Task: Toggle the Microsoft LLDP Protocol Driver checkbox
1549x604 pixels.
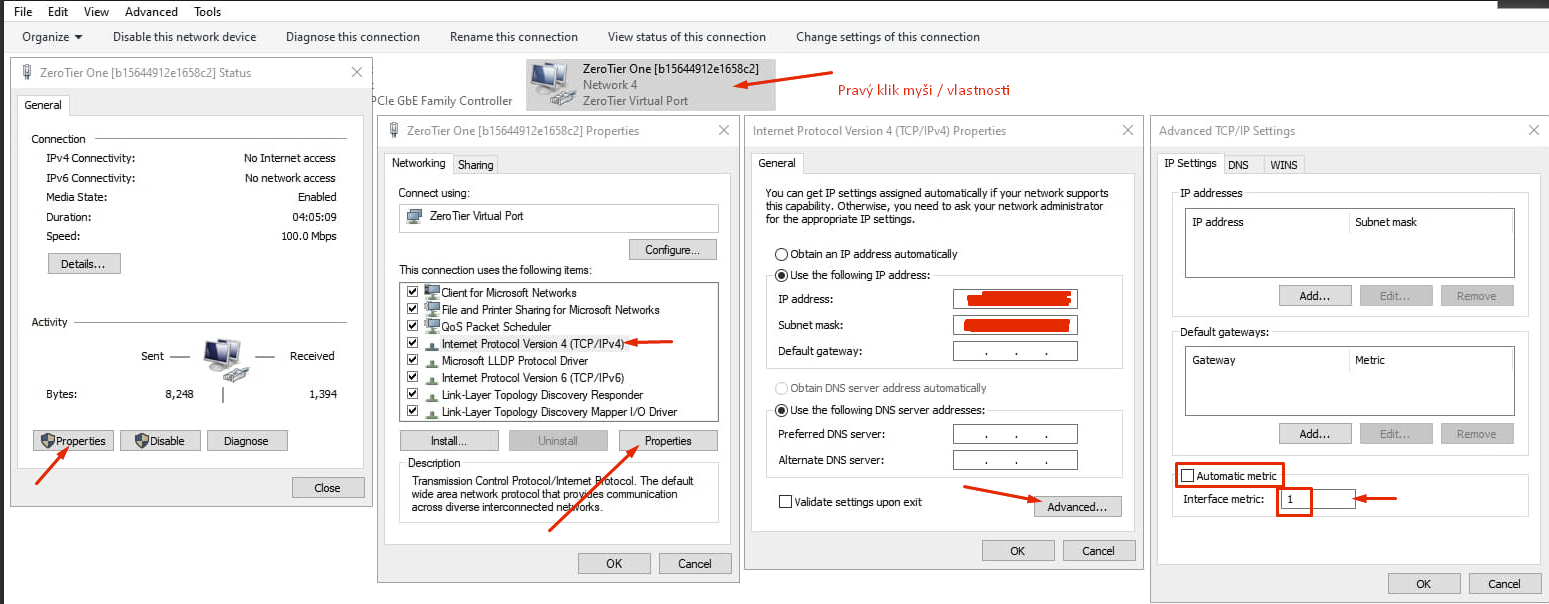Action: (412, 360)
